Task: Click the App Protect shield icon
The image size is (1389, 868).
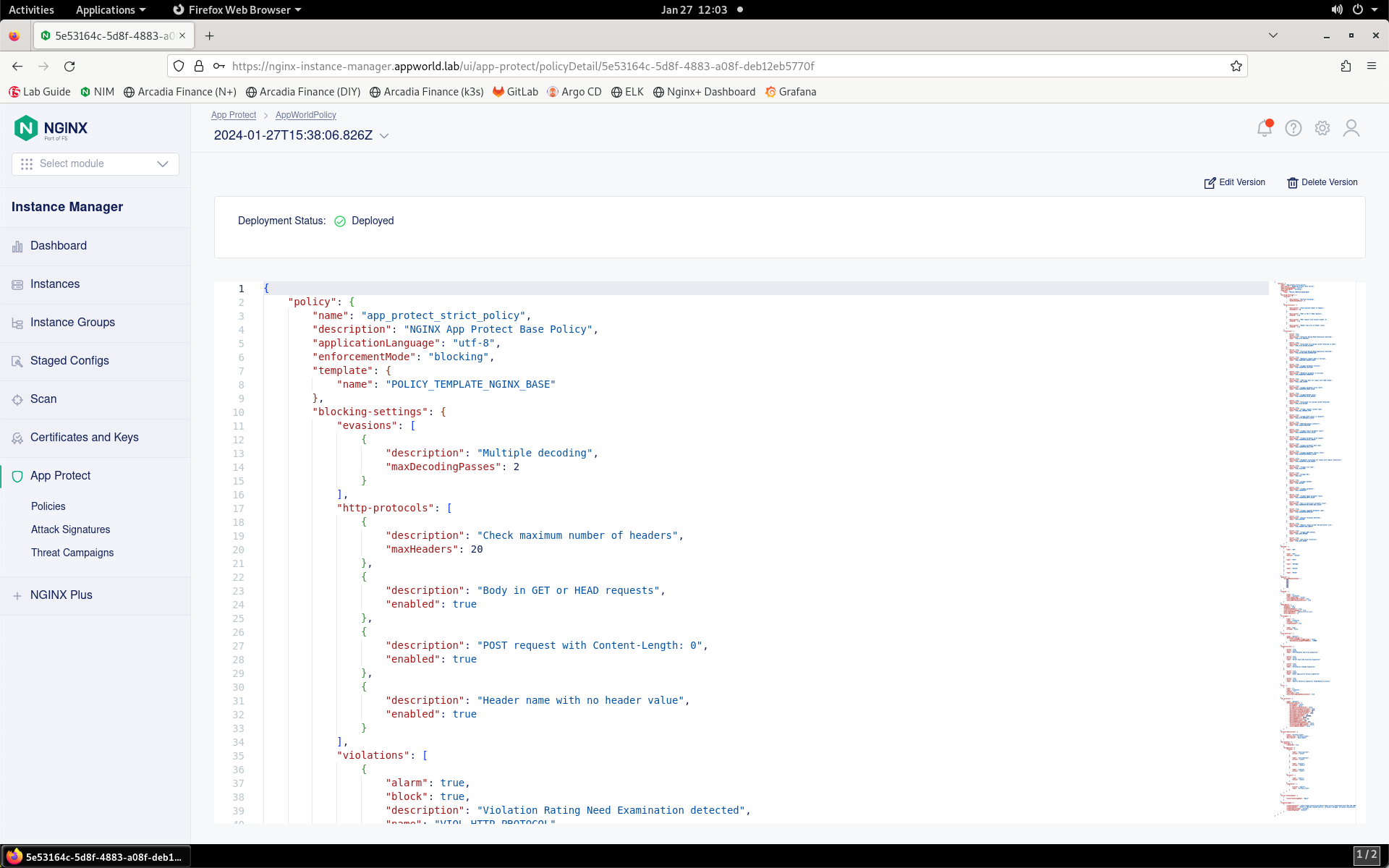Action: tap(17, 476)
